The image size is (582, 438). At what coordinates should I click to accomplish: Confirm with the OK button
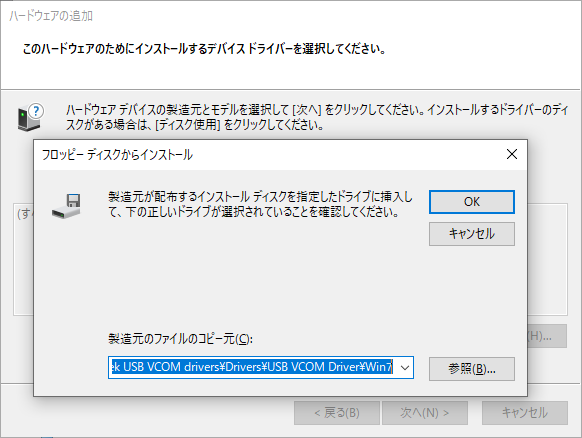pos(472,202)
